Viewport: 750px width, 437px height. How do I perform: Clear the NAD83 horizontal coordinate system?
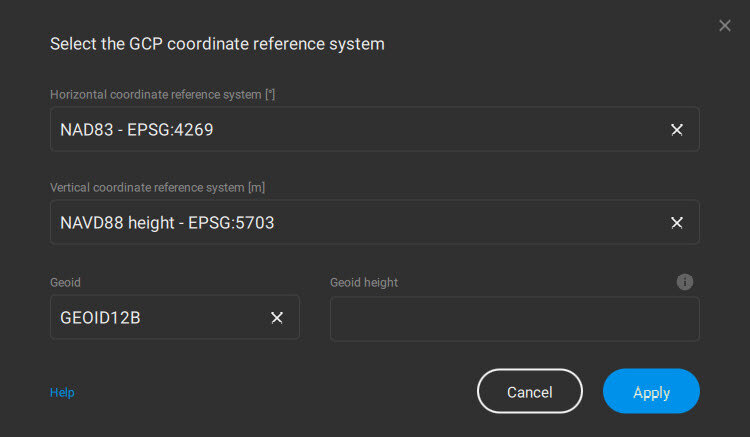(x=677, y=130)
